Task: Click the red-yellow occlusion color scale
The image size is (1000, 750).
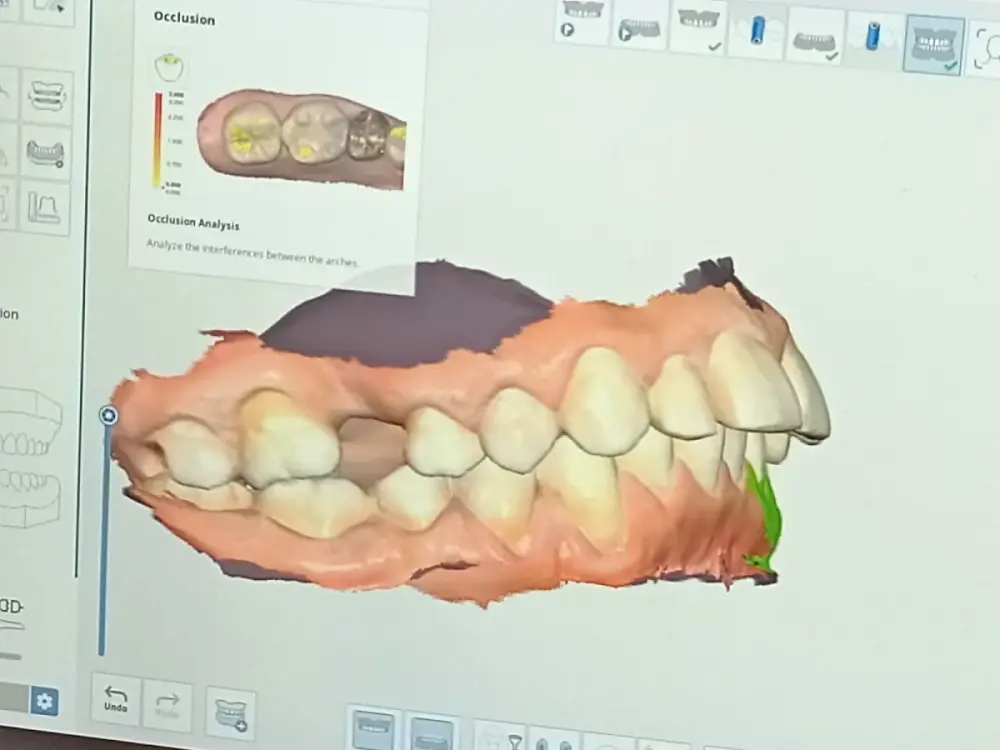Action: point(157,140)
